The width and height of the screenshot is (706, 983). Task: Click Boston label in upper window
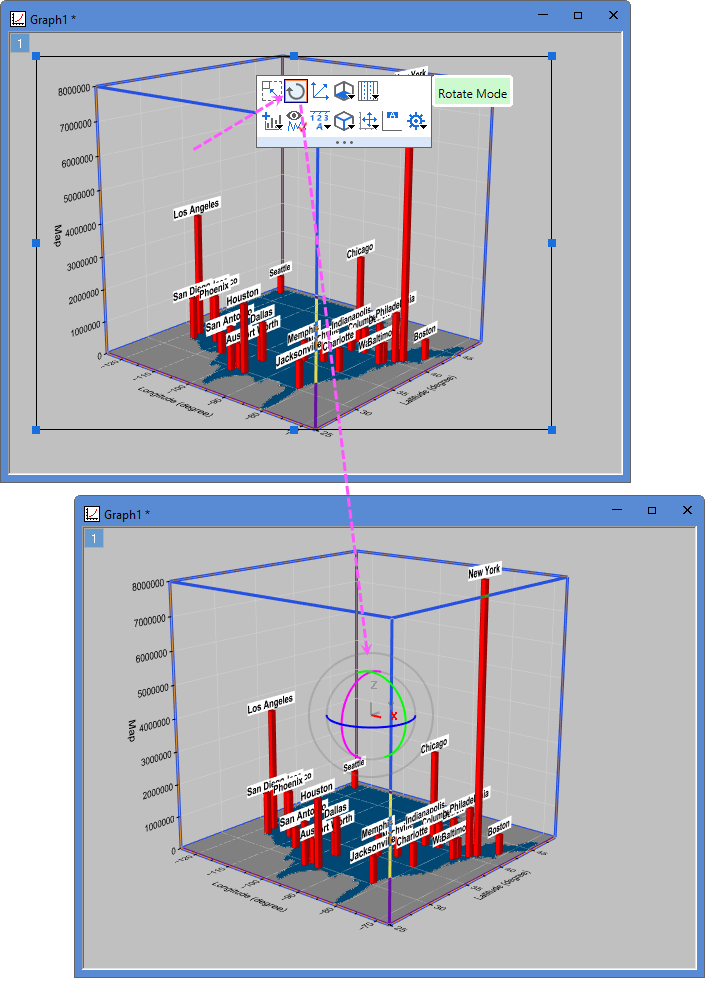(x=425, y=332)
